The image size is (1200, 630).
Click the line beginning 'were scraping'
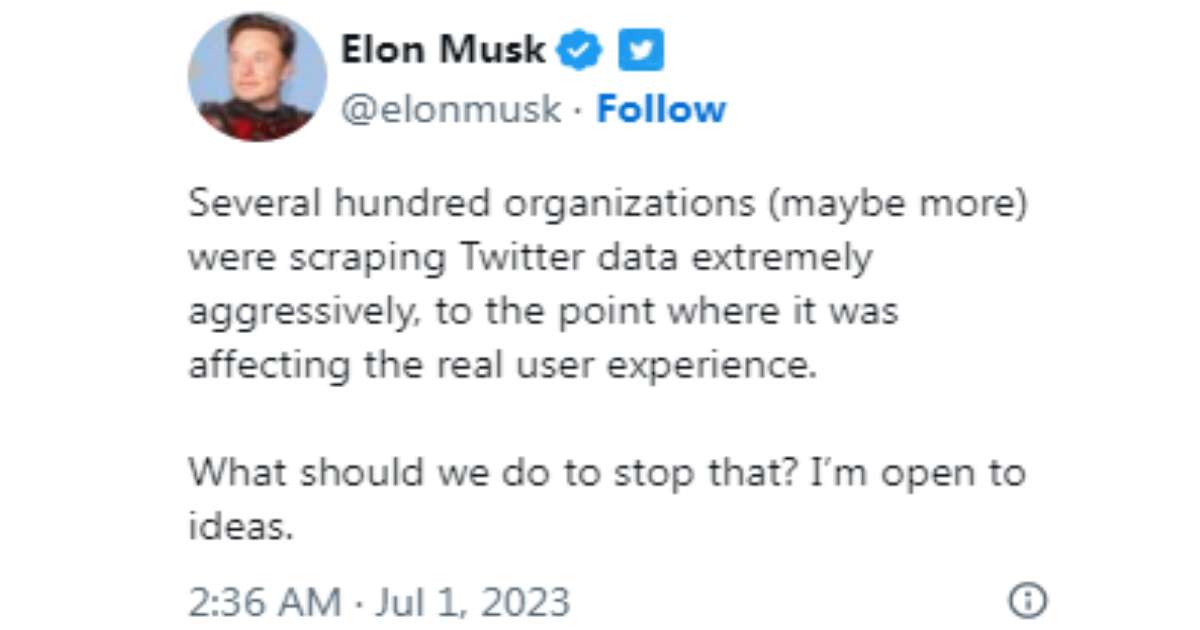(530, 259)
